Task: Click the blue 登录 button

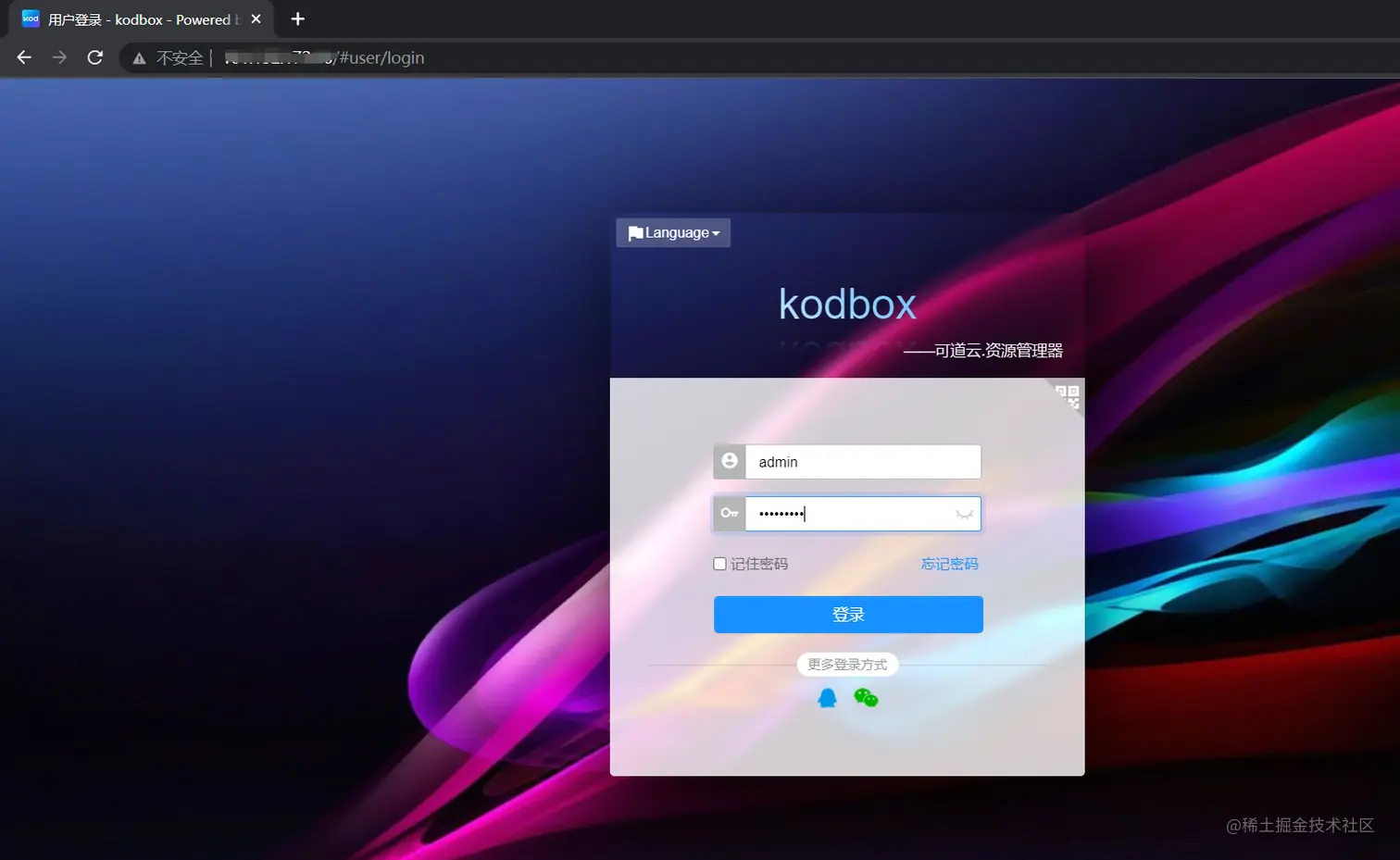Action: click(848, 615)
